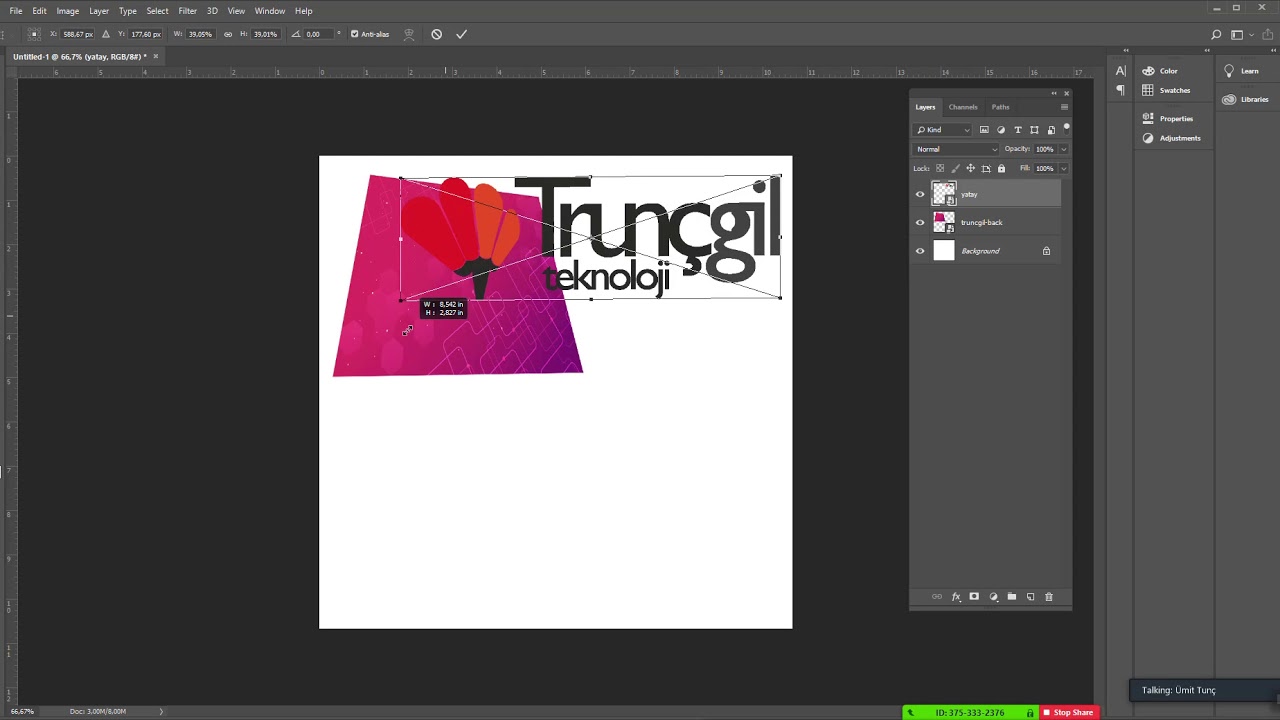
Task: Click the link width and height icon
Action: 228,34
